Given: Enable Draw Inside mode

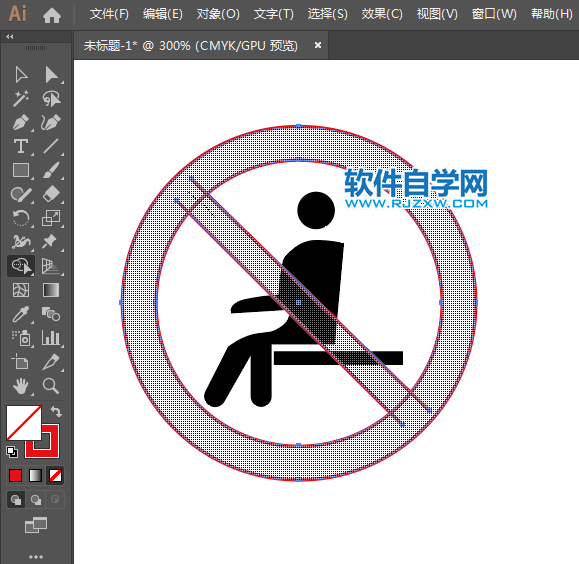Looking at the screenshot, I should point(55,500).
